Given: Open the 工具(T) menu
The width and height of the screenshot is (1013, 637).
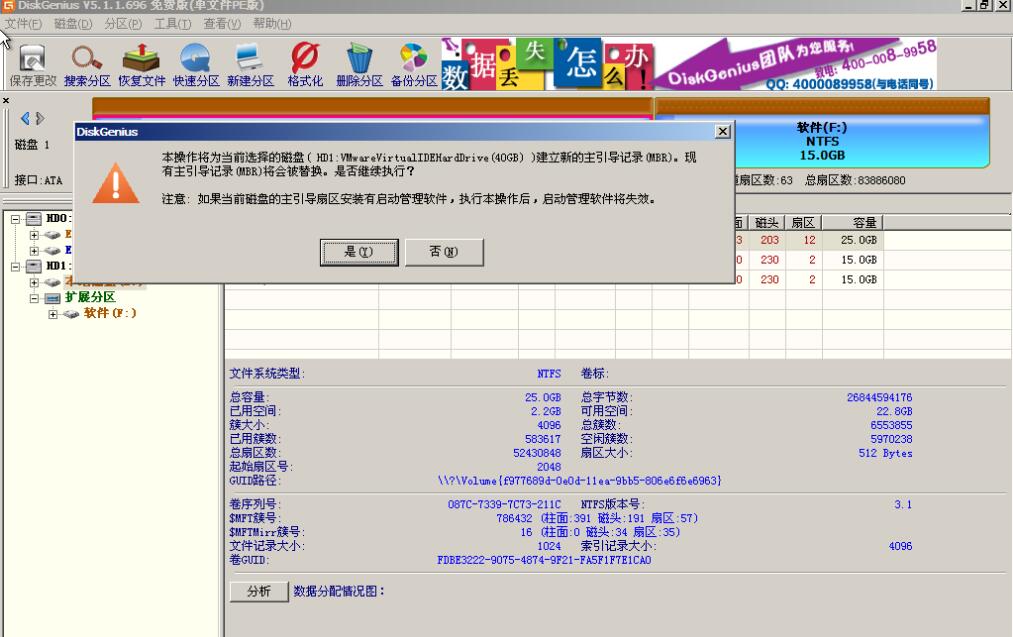Looking at the screenshot, I should [x=170, y=24].
